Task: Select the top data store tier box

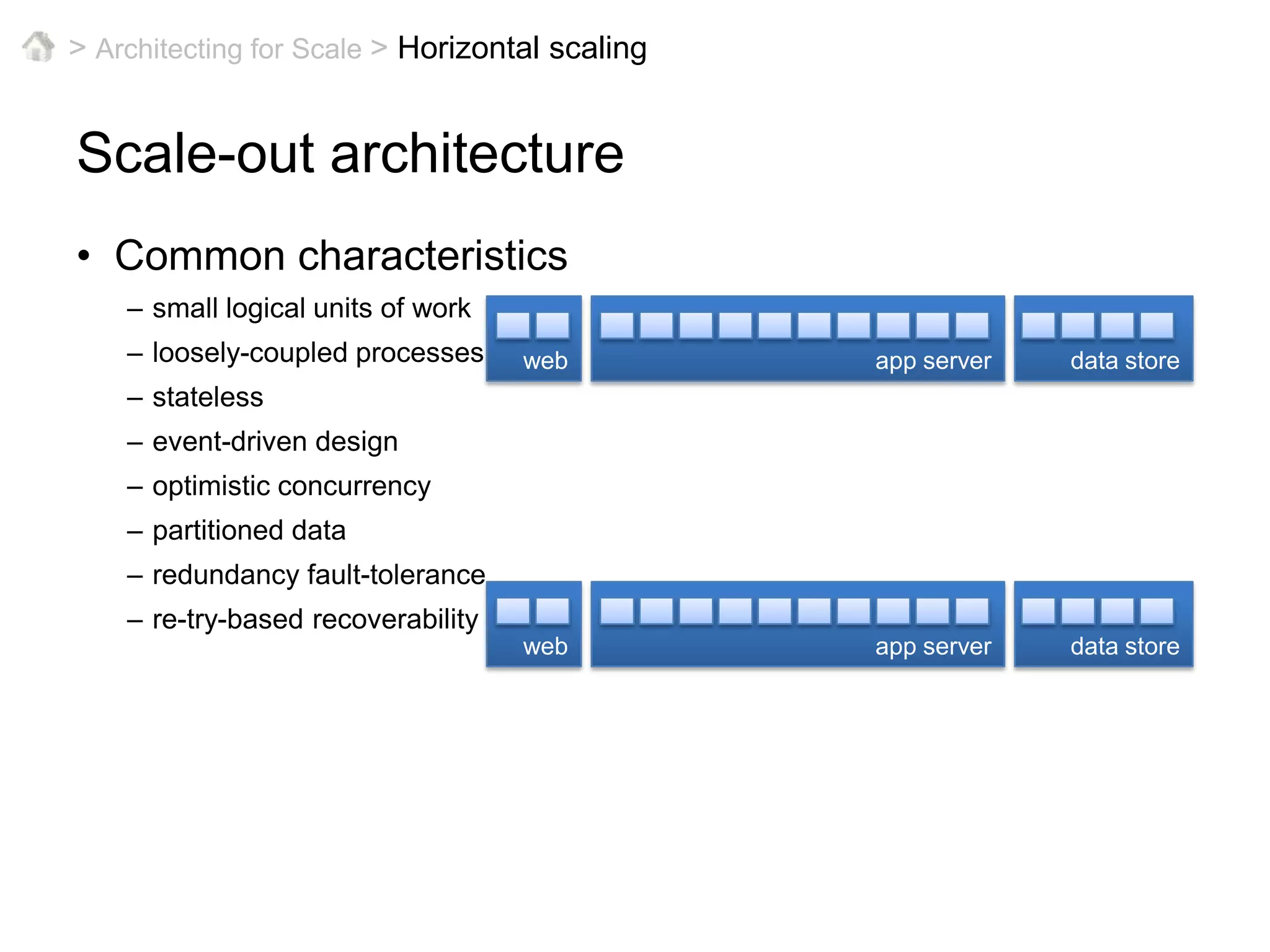Action: [x=1104, y=338]
